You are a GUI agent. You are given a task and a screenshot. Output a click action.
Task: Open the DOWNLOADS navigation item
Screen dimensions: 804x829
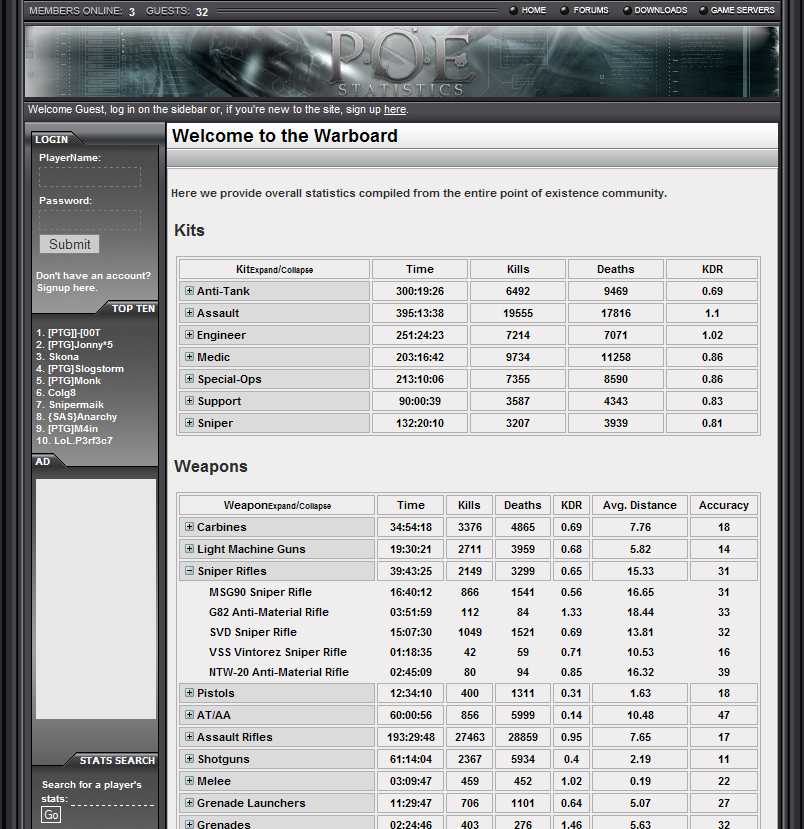click(660, 10)
